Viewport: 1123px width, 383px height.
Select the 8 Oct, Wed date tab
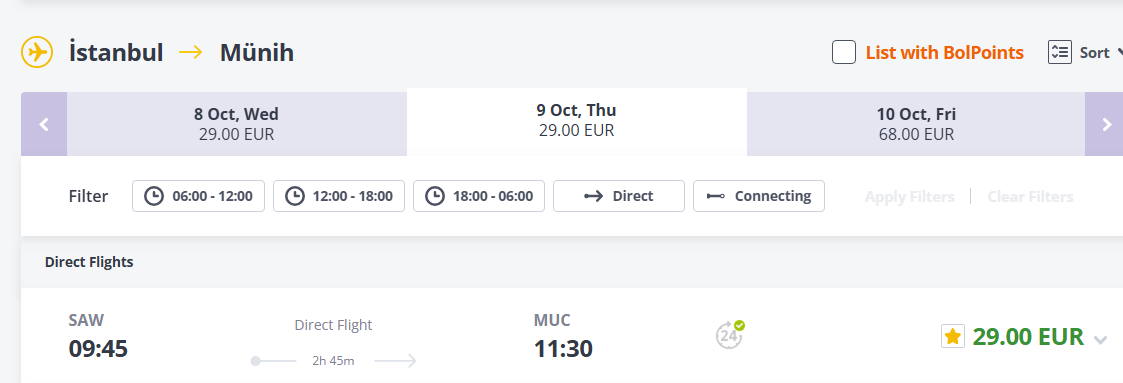(236, 124)
